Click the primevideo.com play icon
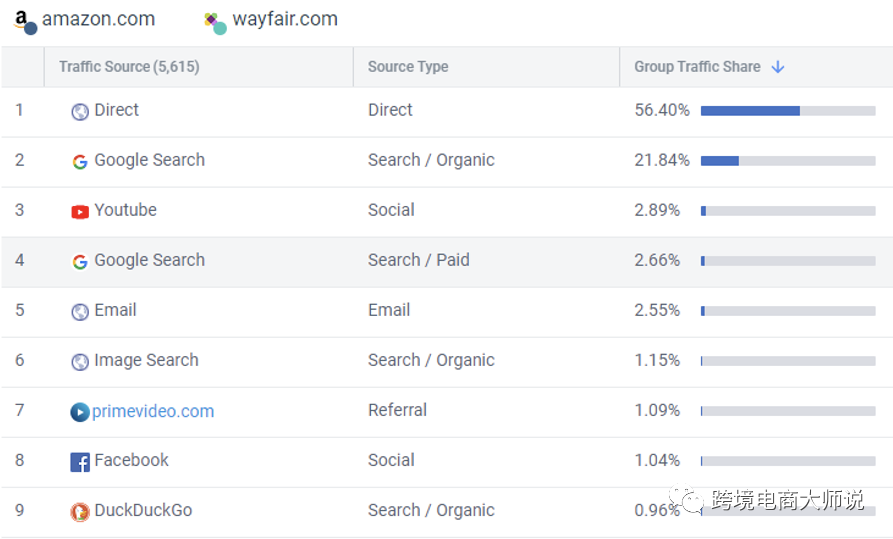The width and height of the screenshot is (893, 539). [80, 412]
